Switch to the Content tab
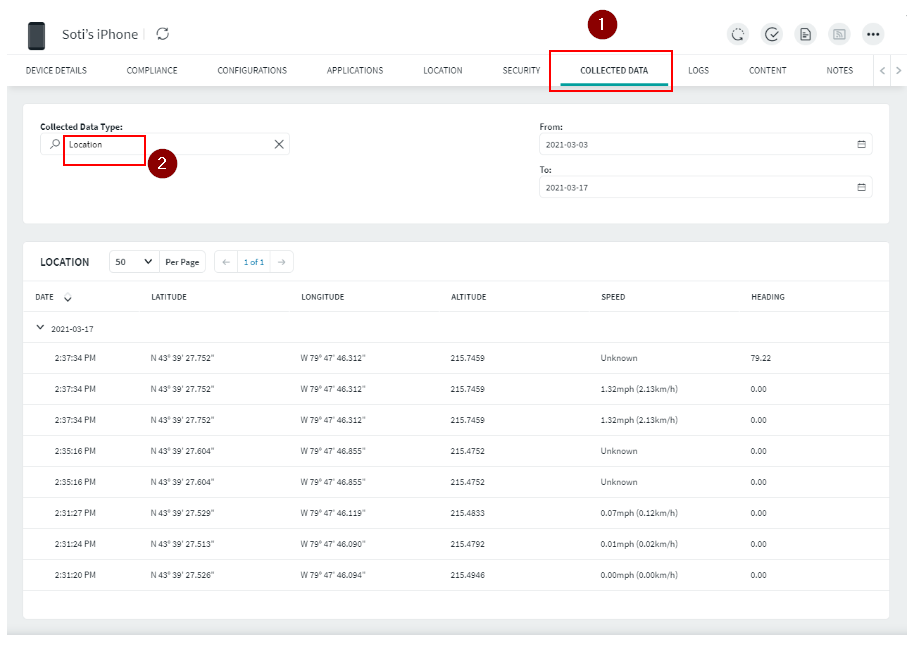Image resolution: width=919 pixels, height=646 pixels. coord(767,70)
